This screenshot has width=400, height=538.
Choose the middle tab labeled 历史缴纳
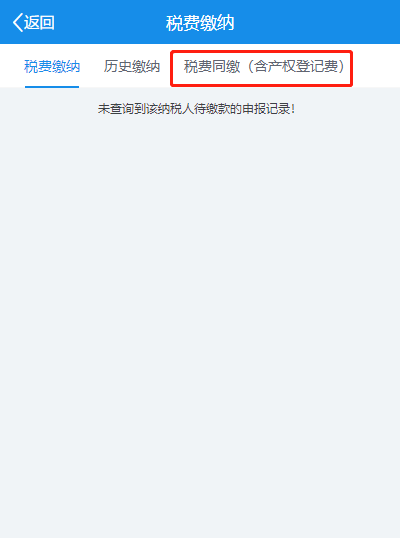click(132, 67)
